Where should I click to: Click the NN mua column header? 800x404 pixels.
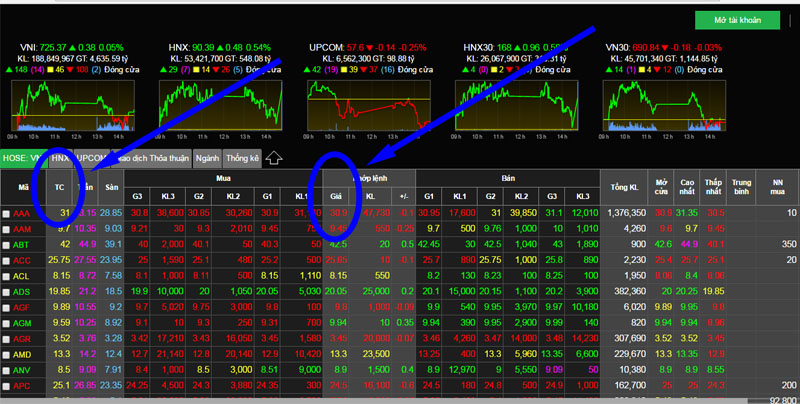[x=778, y=187]
